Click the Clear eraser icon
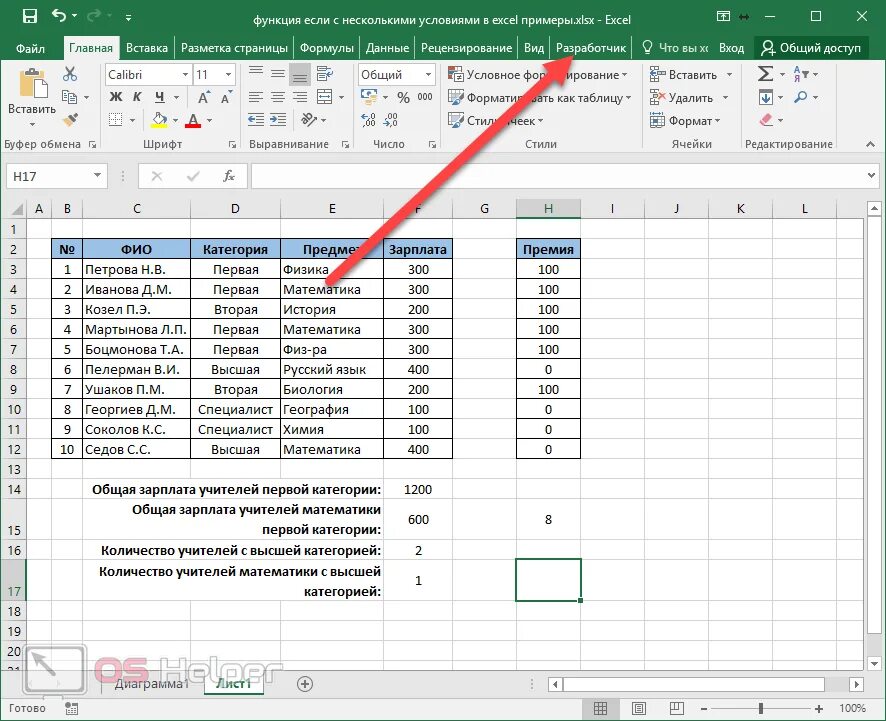 click(x=766, y=120)
